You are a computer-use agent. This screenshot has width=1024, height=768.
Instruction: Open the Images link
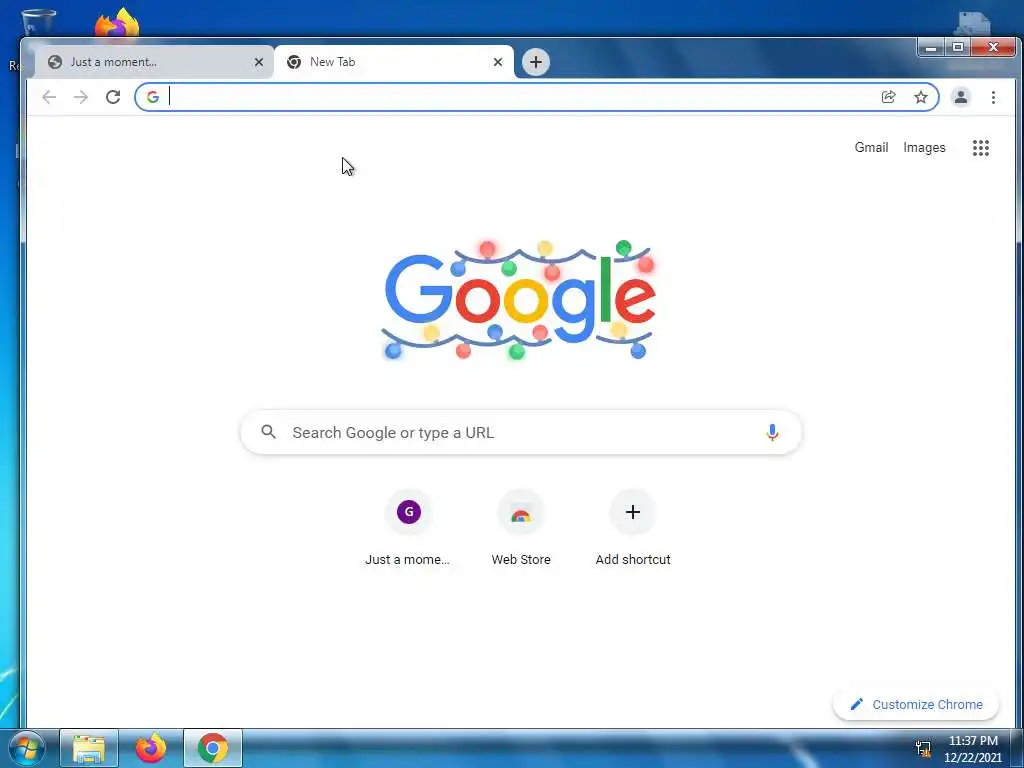click(x=924, y=148)
